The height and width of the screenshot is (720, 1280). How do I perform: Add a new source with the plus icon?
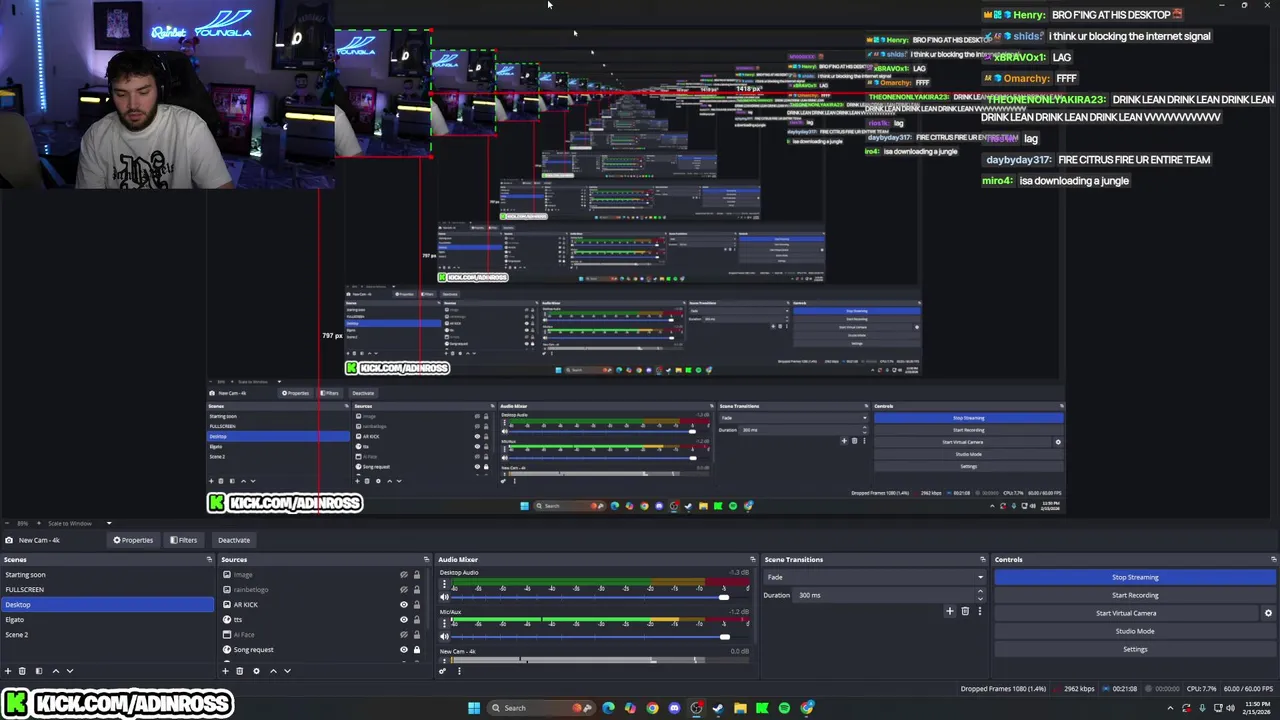[x=226, y=671]
